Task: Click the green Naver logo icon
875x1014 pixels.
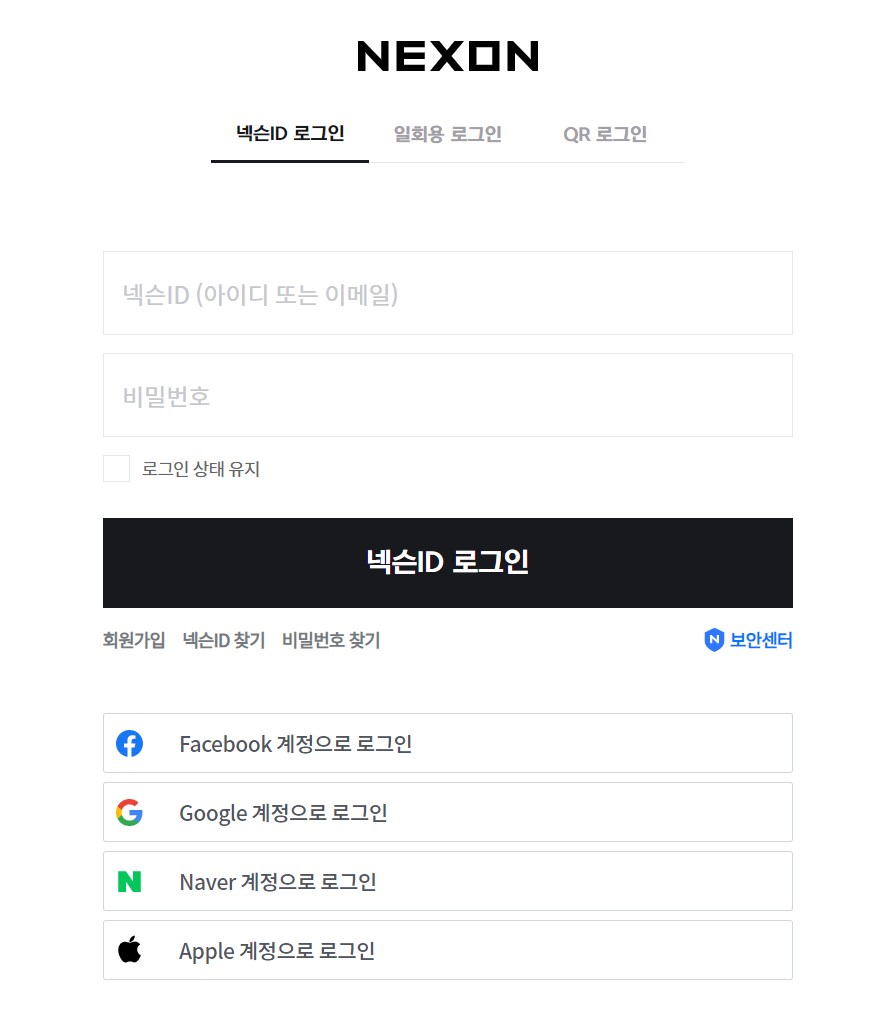Action: pyautogui.click(x=129, y=881)
